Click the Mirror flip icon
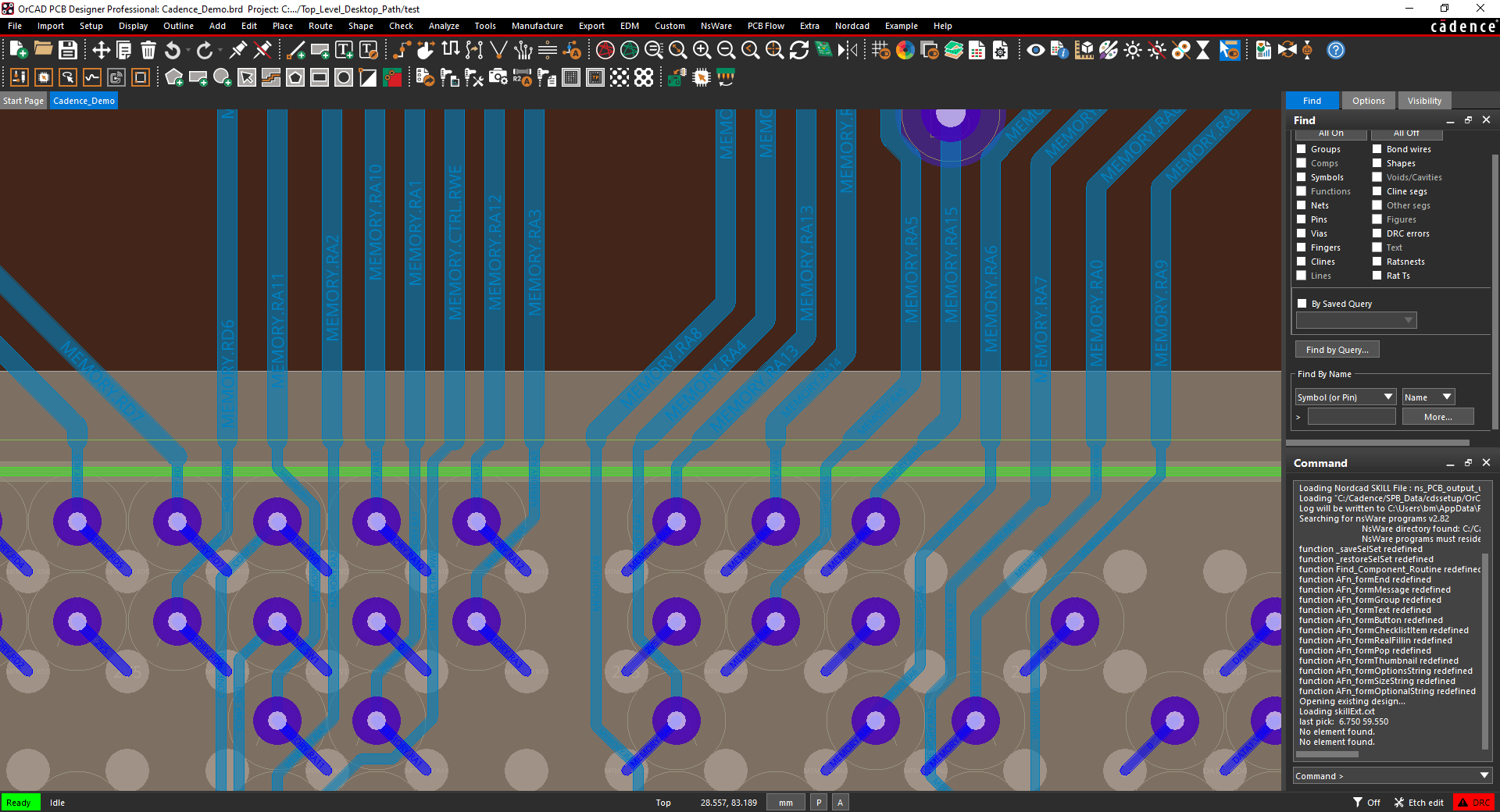Viewport: 1500px width, 812px height. (x=848, y=50)
